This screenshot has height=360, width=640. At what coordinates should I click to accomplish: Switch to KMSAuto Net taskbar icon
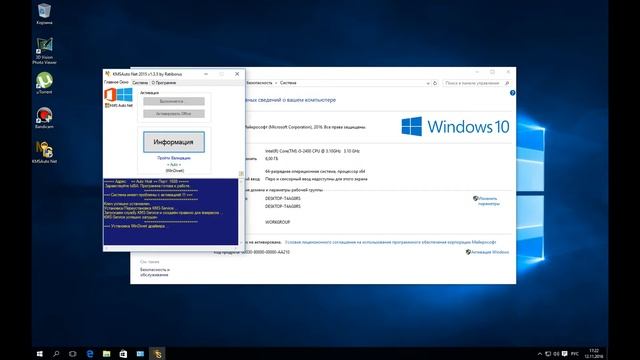(x=157, y=353)
